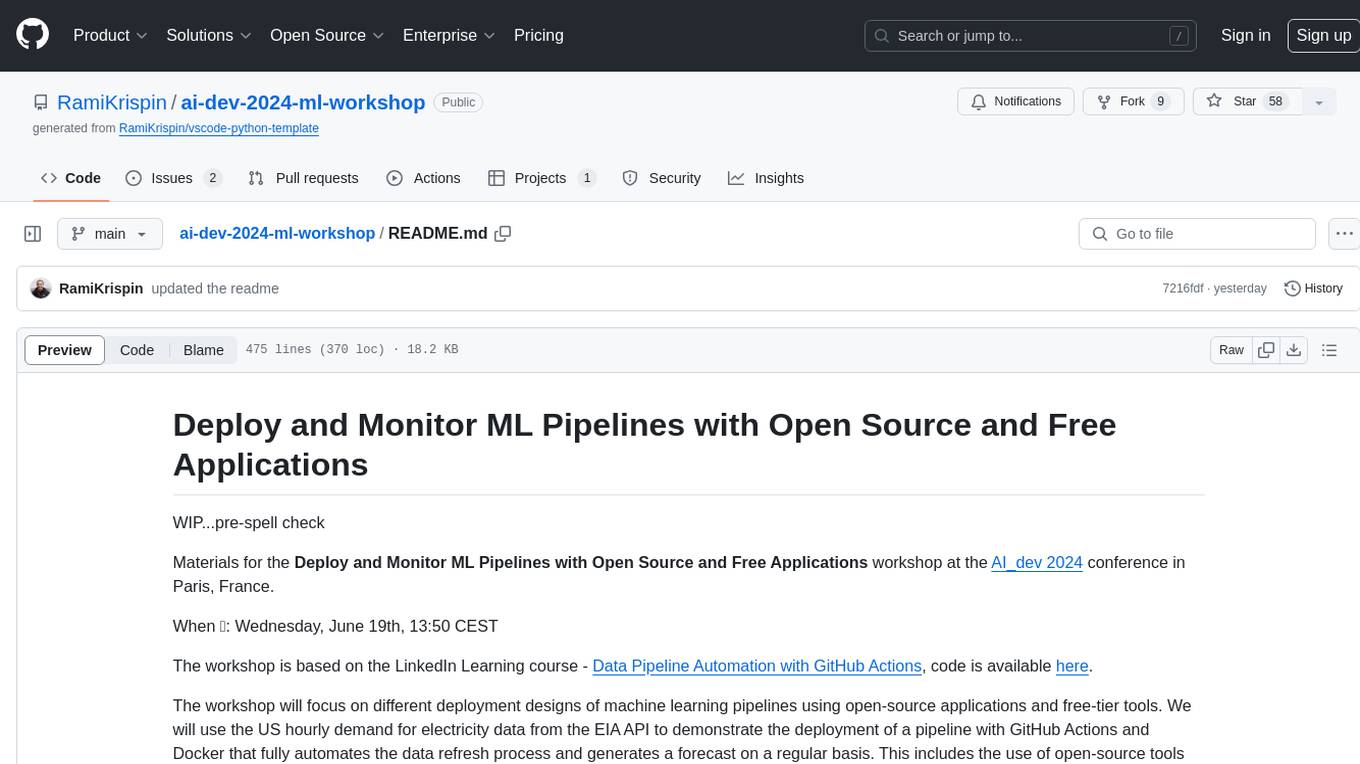The width and height of the screenshot is (1360, 764).
Task: Focus the Search or jump to field
Action: (1032, 36)
